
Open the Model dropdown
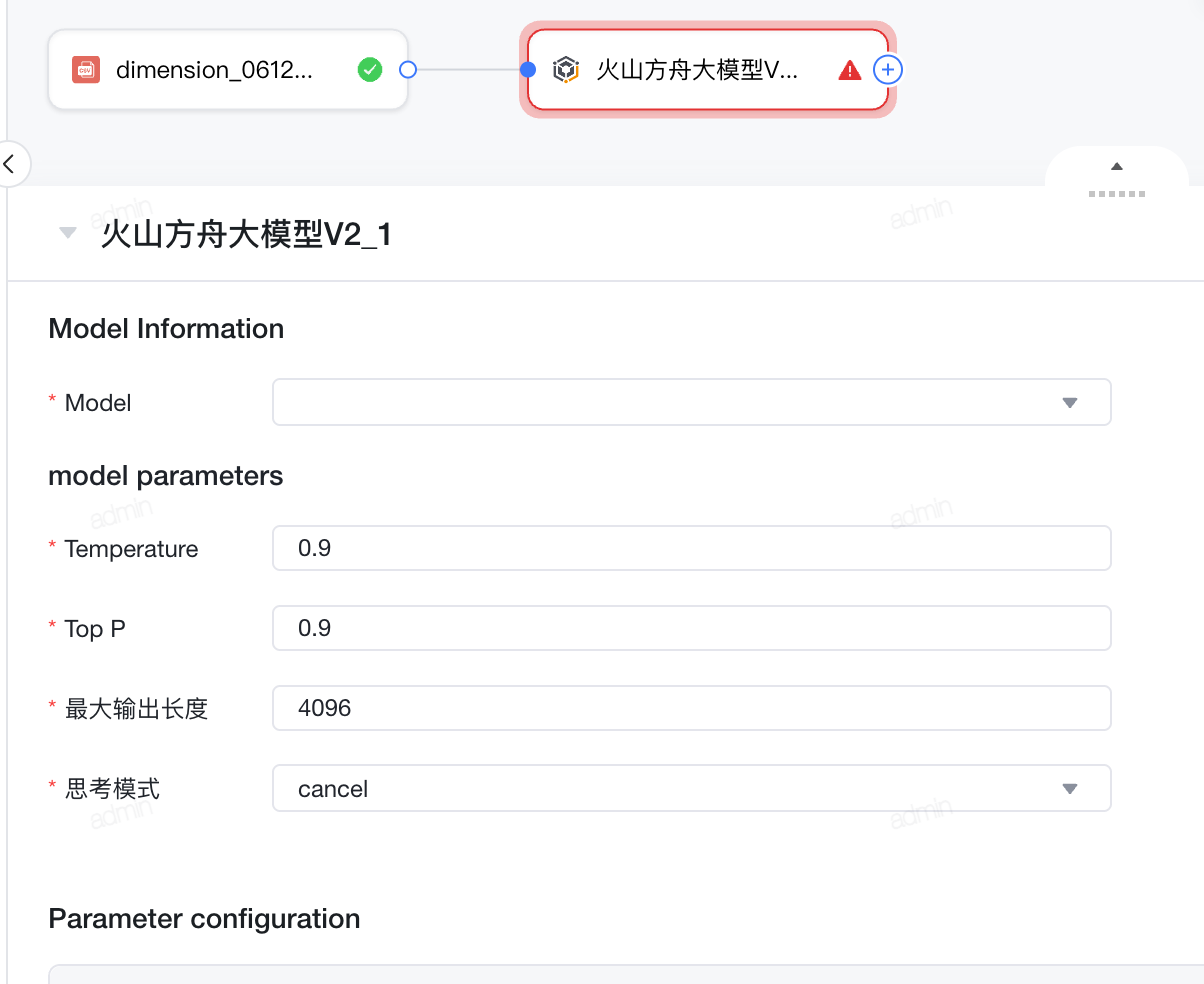(x=691, y=402)
